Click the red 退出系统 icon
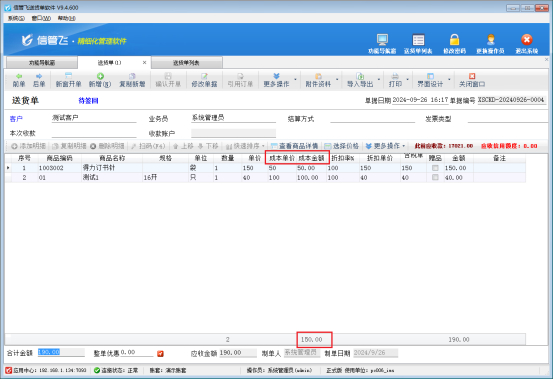The image size is (554, 379). pos(526,40)
